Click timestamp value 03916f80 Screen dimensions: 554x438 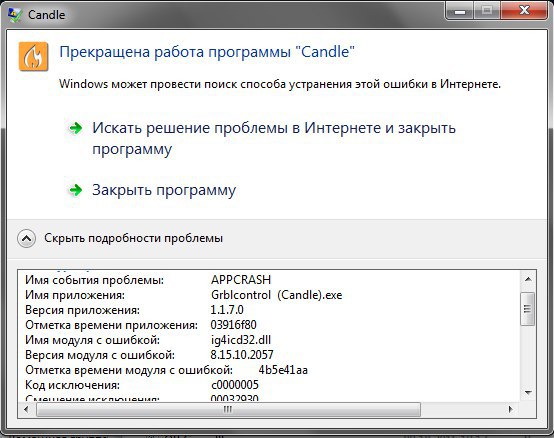(234, 325)
